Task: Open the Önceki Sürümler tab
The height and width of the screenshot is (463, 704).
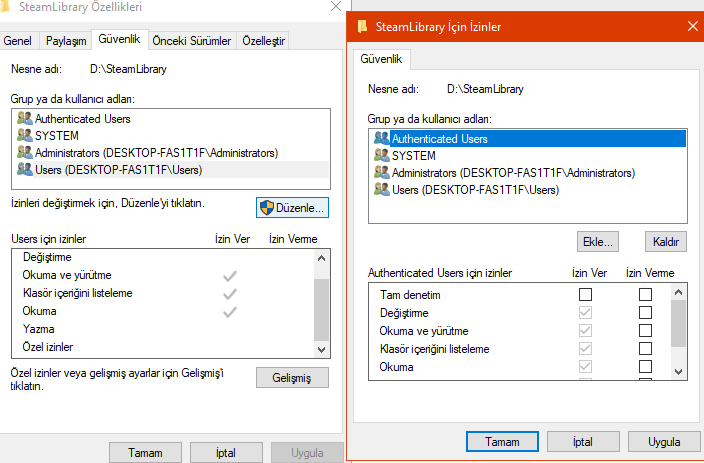Action: click(192, 41)
